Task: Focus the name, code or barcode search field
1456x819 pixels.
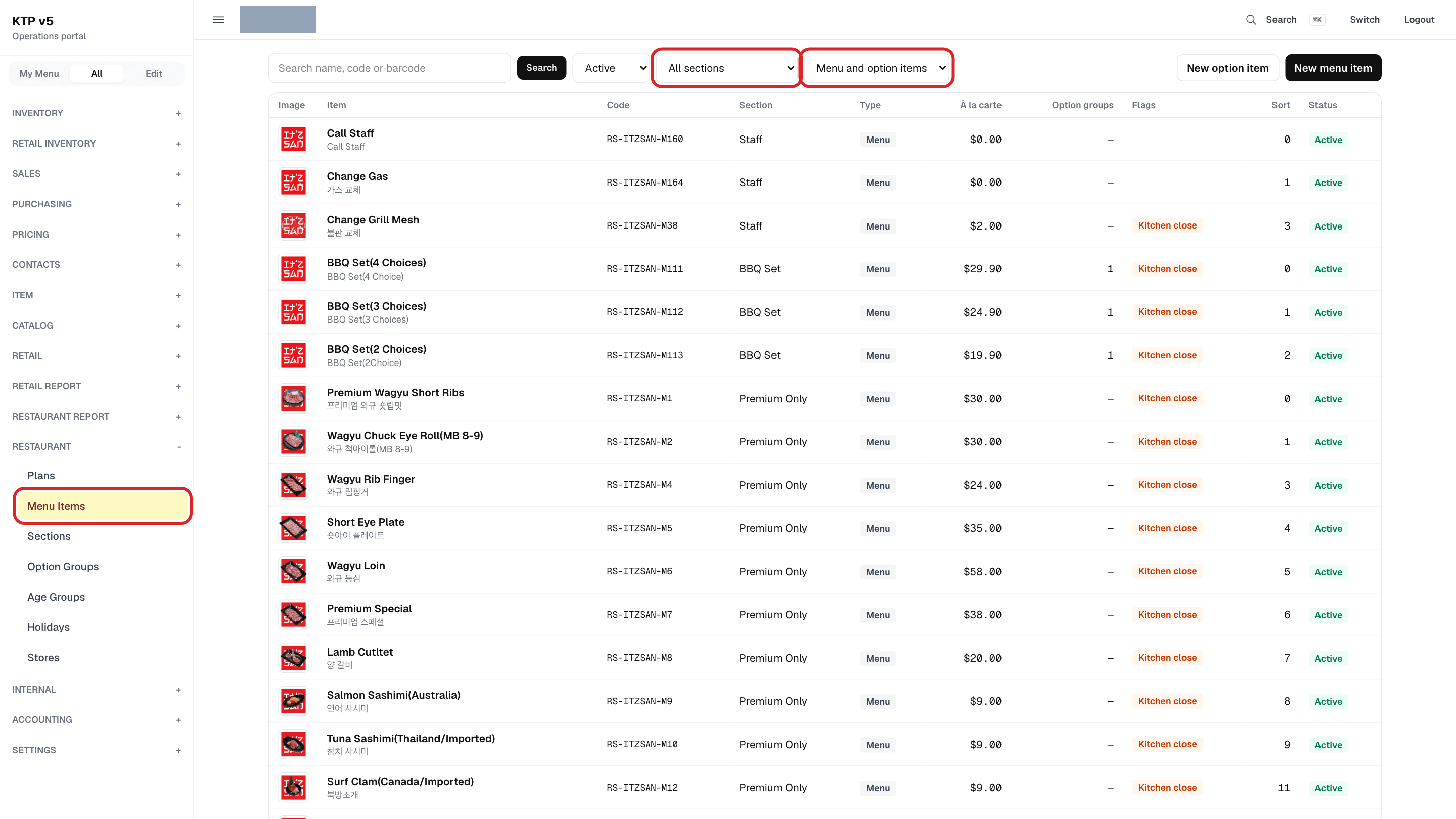Action: [x=389, y=68]
